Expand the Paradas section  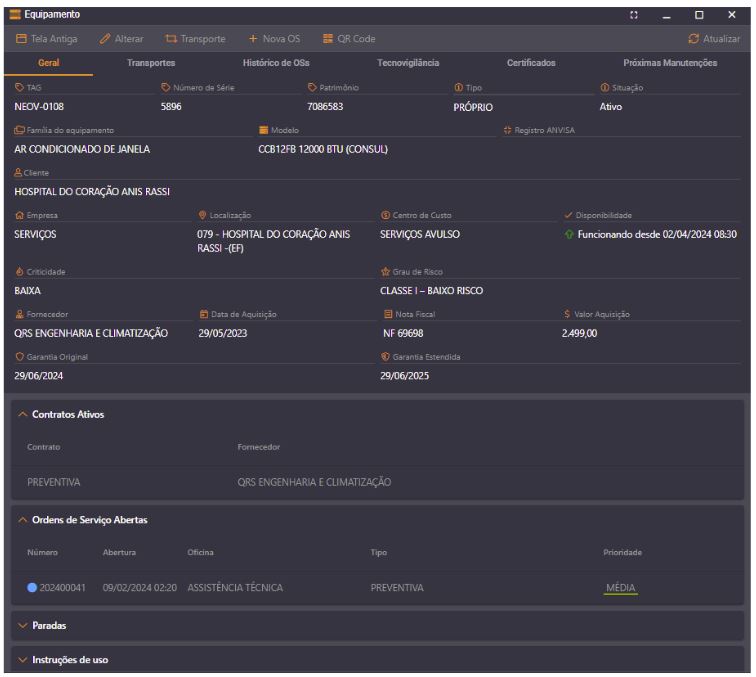click(x=24, y=625)
